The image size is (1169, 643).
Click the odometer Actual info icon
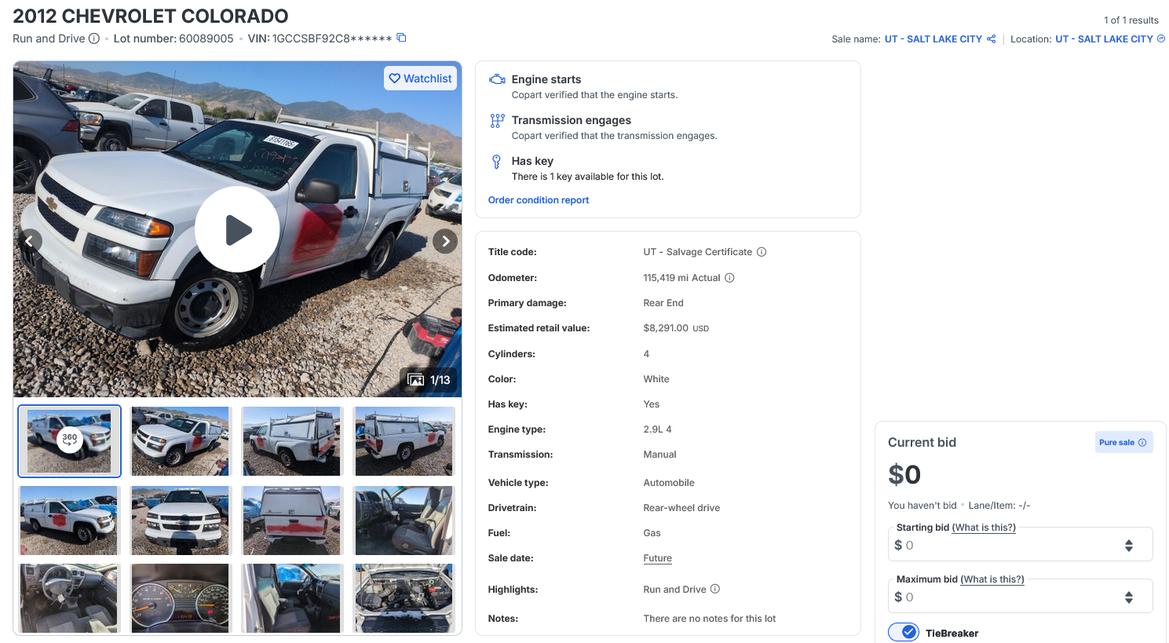pyautogui.click(x=730, y=278)
